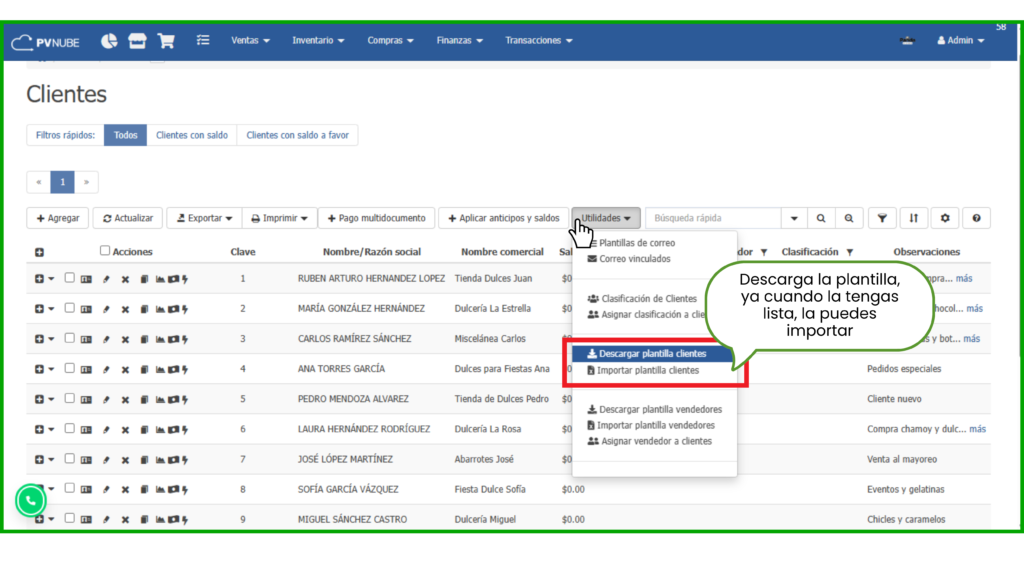Open the settings gear icon in toolbar
The height and width of the screenshot is (576, 1024).
click(x=945, y=218)
